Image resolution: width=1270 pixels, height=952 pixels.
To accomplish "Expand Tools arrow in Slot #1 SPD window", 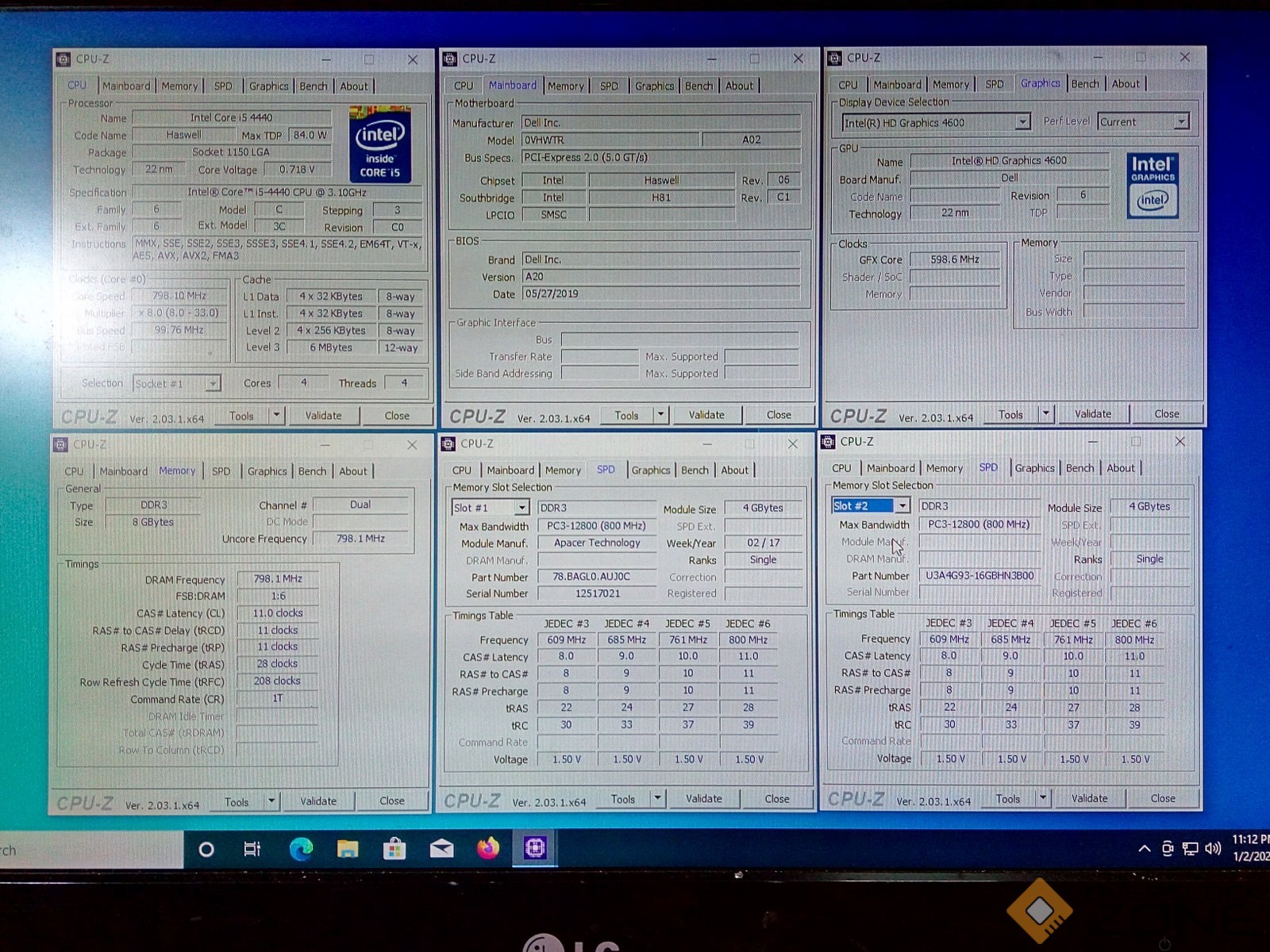I will [657, 799].
